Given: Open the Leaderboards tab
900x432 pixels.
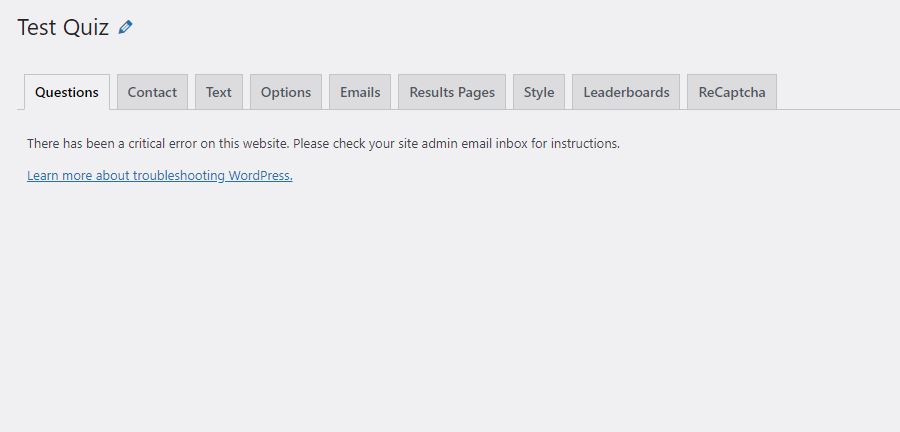Looking at the screenshot, I should (626, 92).
